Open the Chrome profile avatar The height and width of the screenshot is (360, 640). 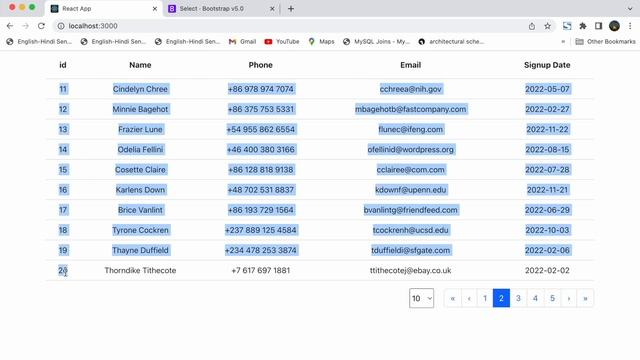pyautogui.click(x=614, y=26)
